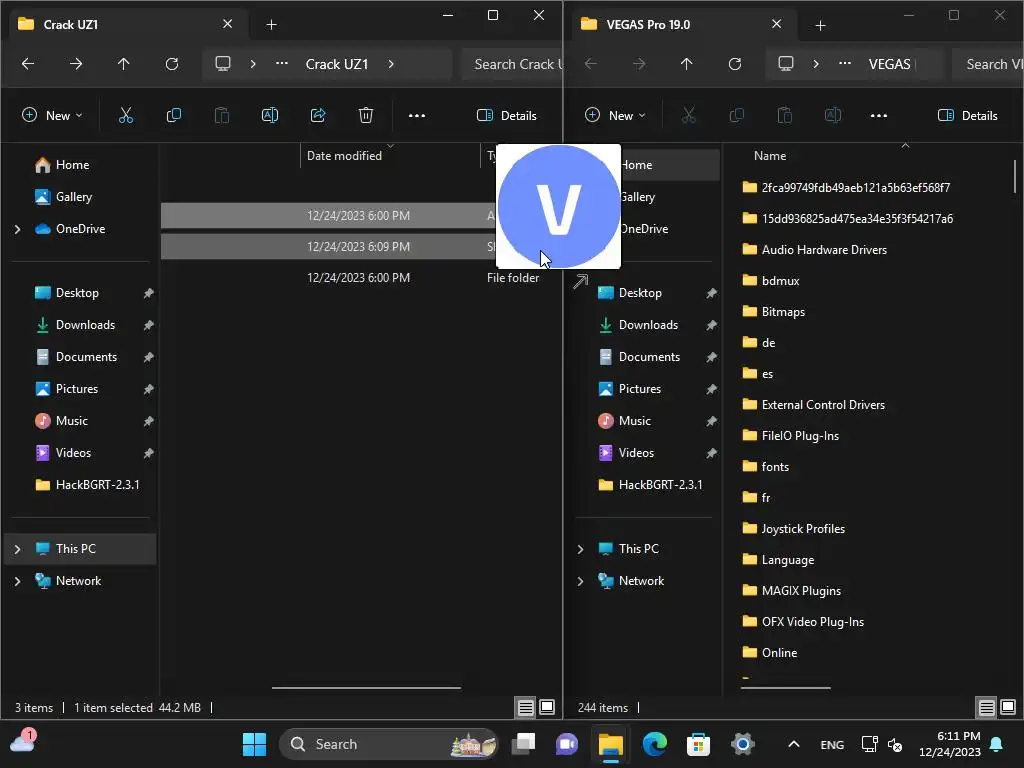This screenshot has width=1024, height=768.
Task: Toggle Details pane in Crack UZ1 window
Action: [x=507, y=116]
